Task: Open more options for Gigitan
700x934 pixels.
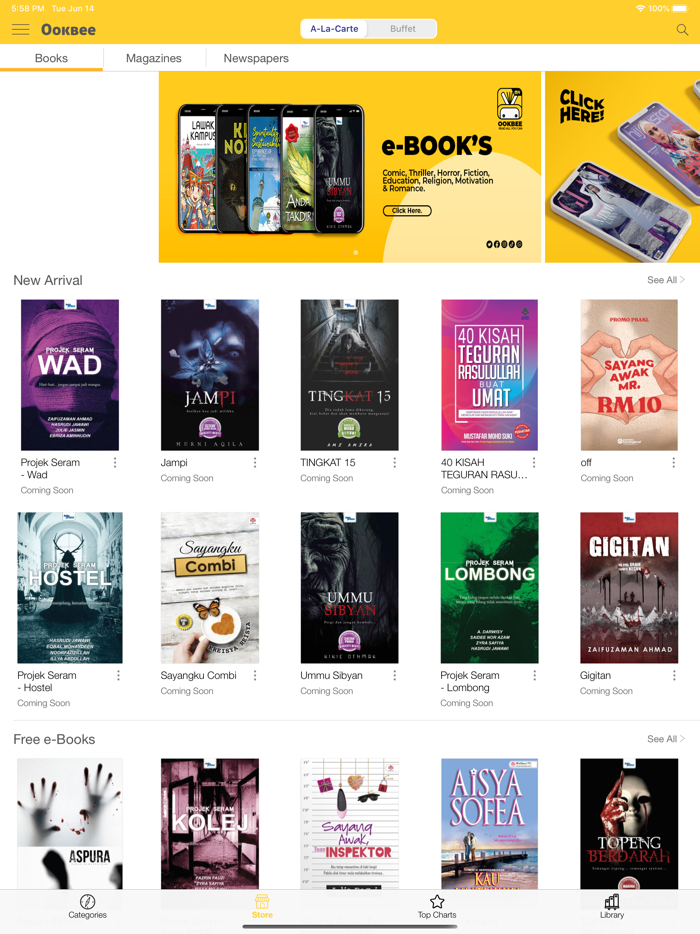Action: 674,675
